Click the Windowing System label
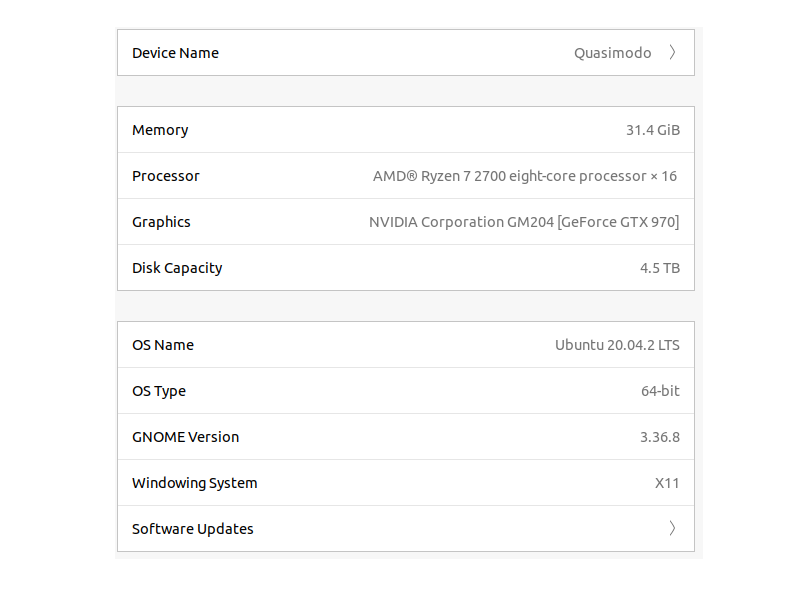This screenshot has height=600, width=800. coord(195,483)
